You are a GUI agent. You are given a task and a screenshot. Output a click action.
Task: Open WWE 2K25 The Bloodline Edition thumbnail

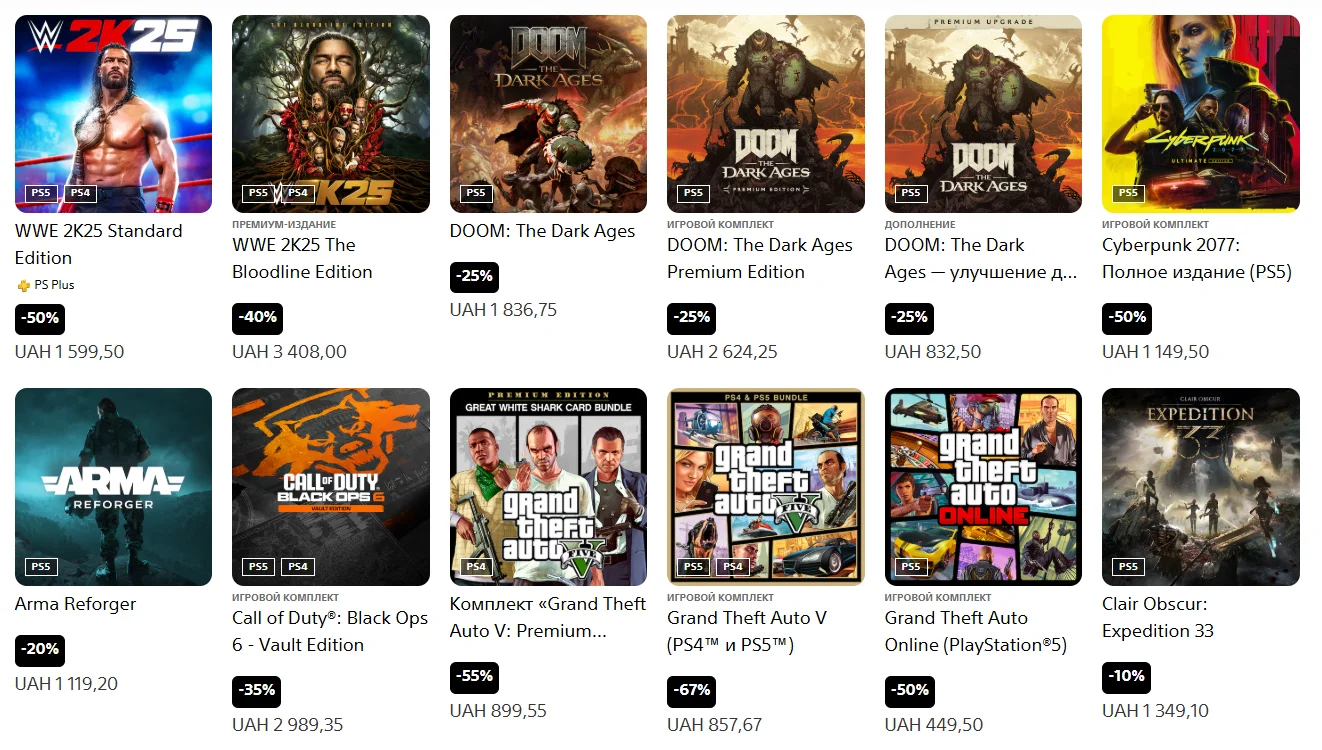[330, 113]
